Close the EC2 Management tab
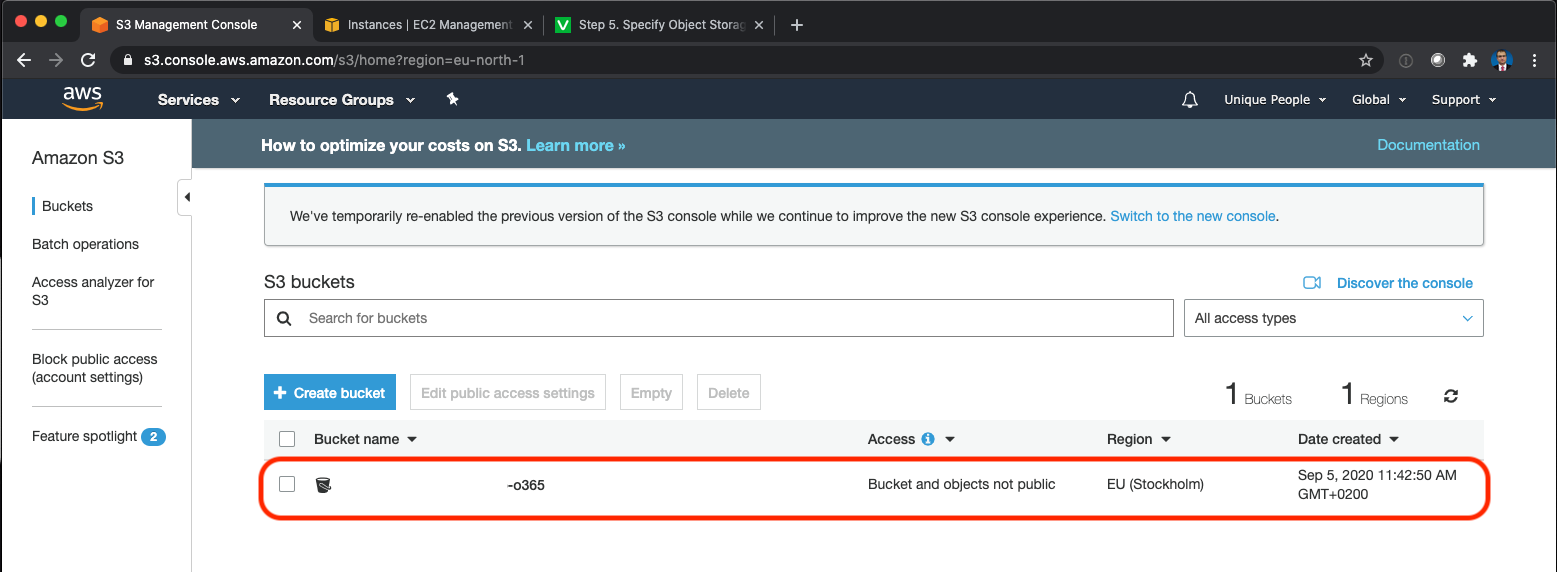Screen dimensions: 1557x572 (x=528, y=25)
